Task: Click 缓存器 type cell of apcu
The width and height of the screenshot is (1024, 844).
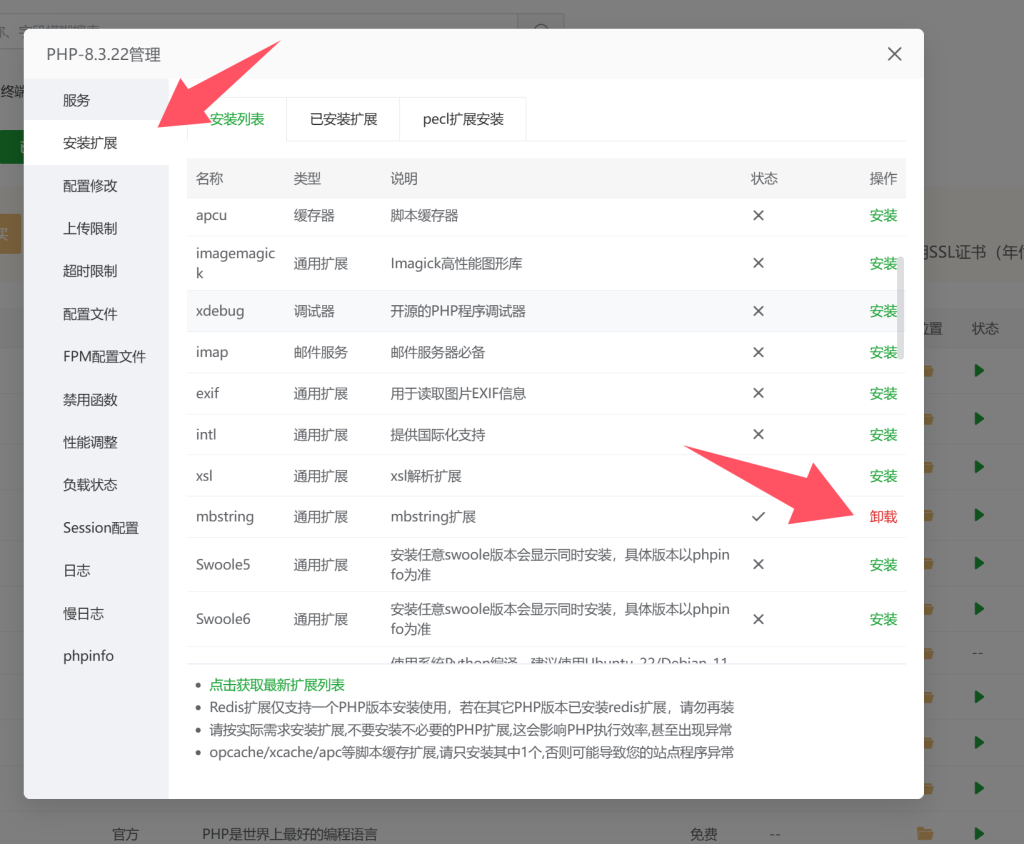Action: pos(313,216)
